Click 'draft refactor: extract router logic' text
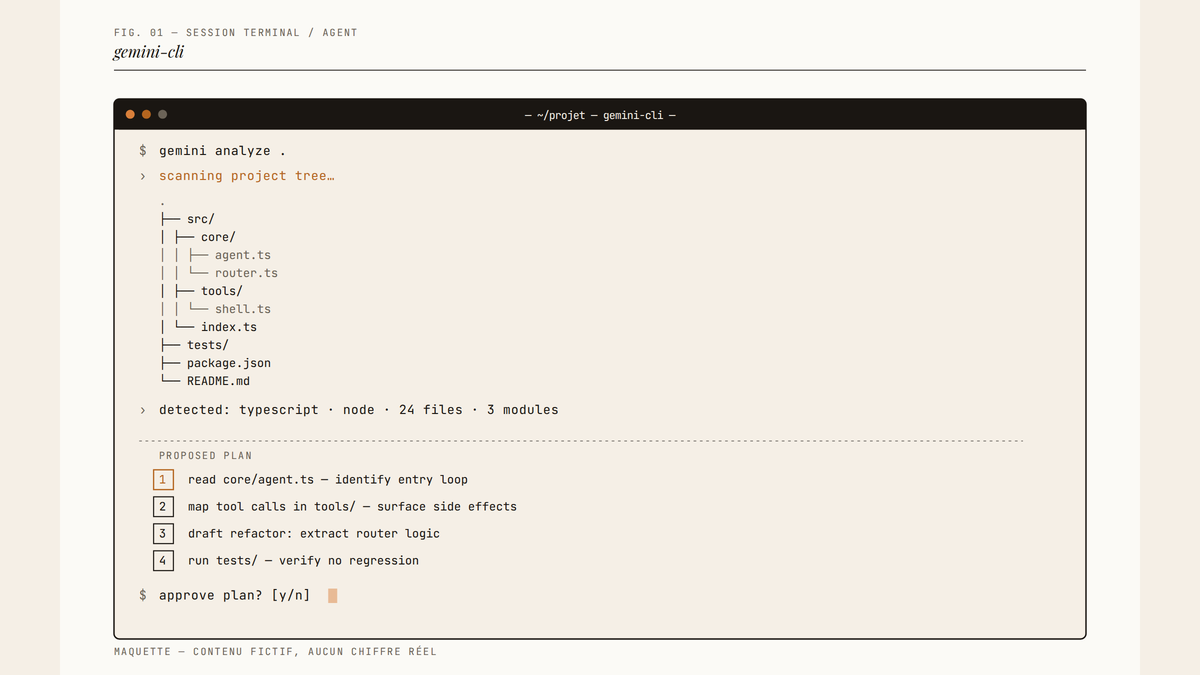This screenshot has height=675, width=1200. tap(314, 534)
